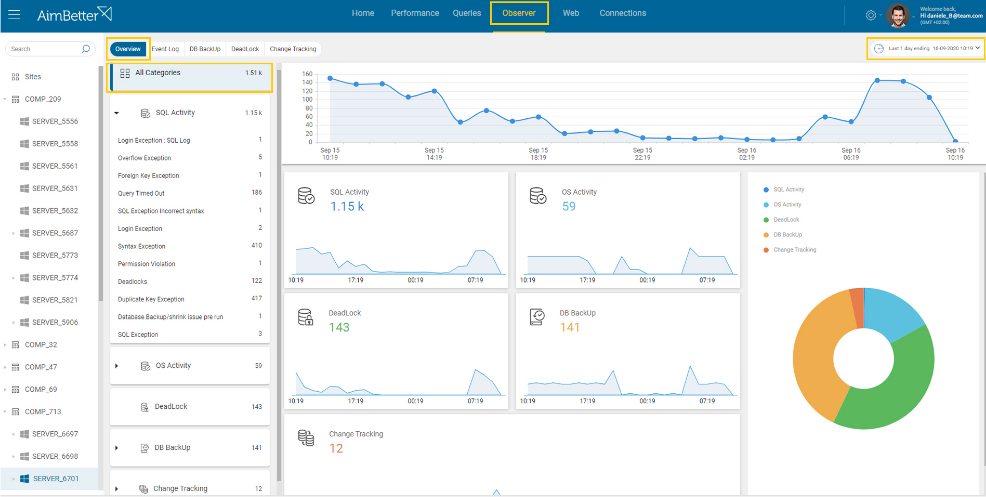The image size is (986, 497).
Task: Open the user profile avatar
Action: [x=899, y=16]
